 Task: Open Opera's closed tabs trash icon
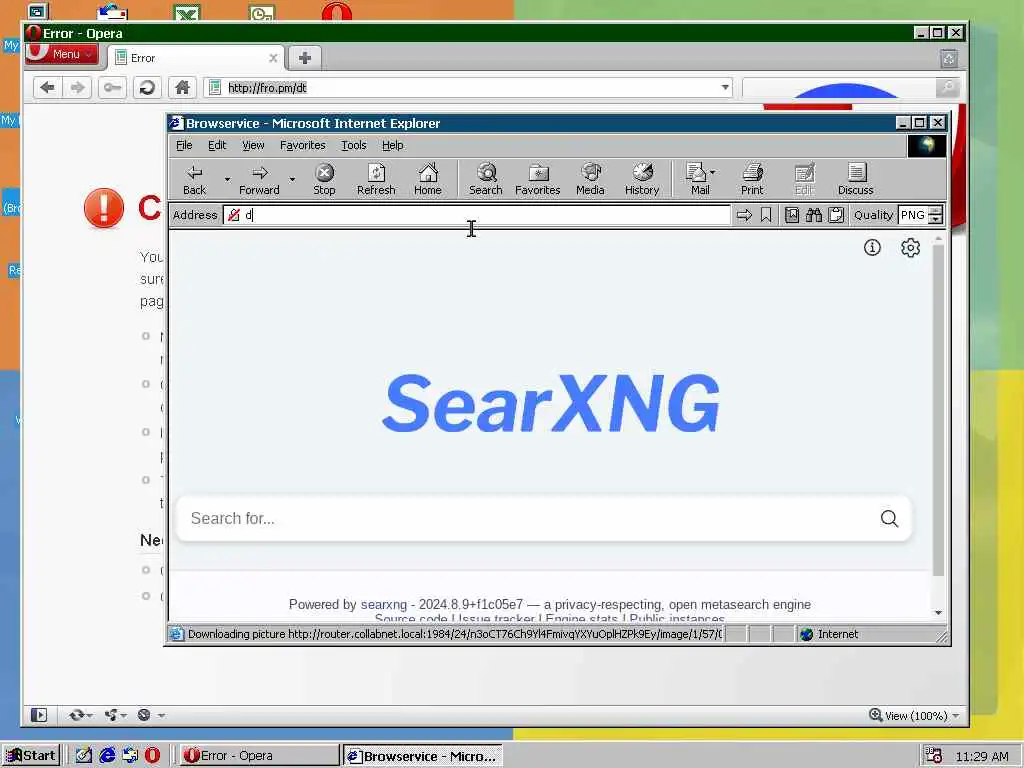949,59
